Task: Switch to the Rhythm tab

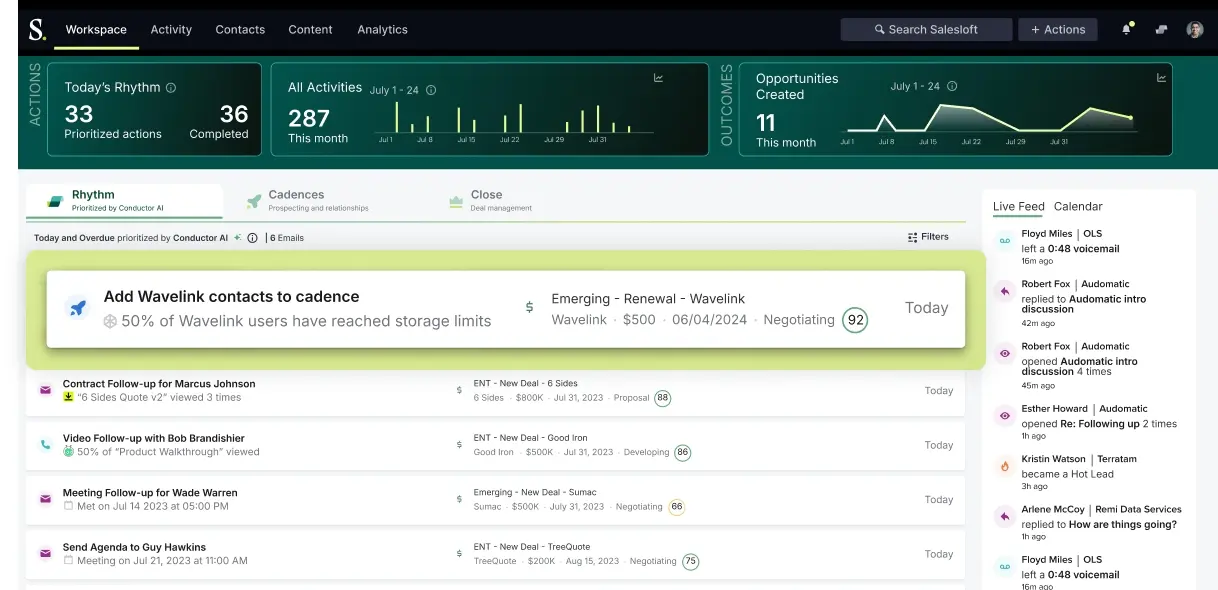Action: (x=124, y=201)
